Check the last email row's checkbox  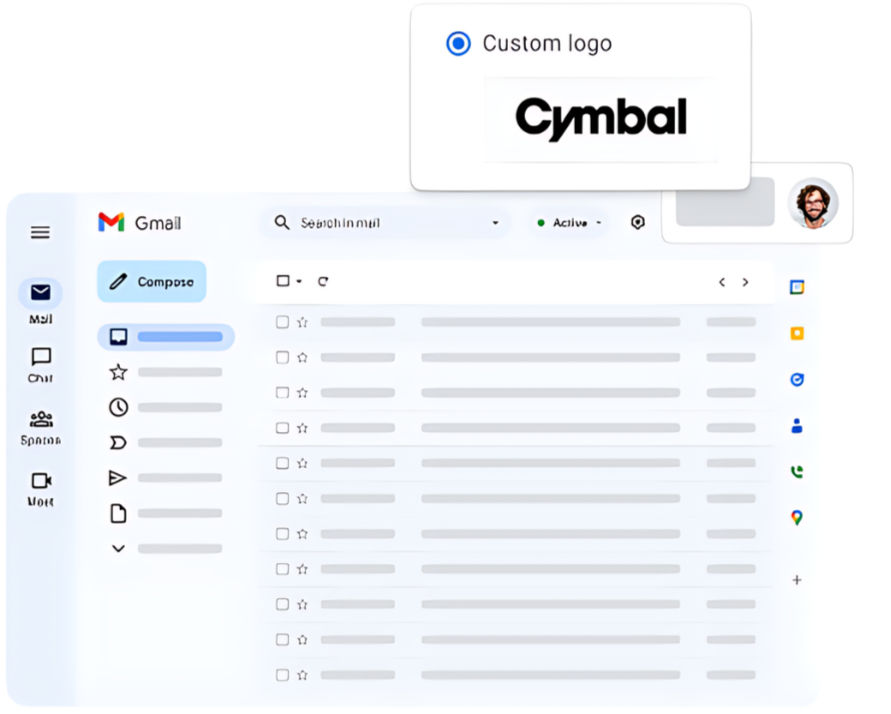[x=282, y=675]
